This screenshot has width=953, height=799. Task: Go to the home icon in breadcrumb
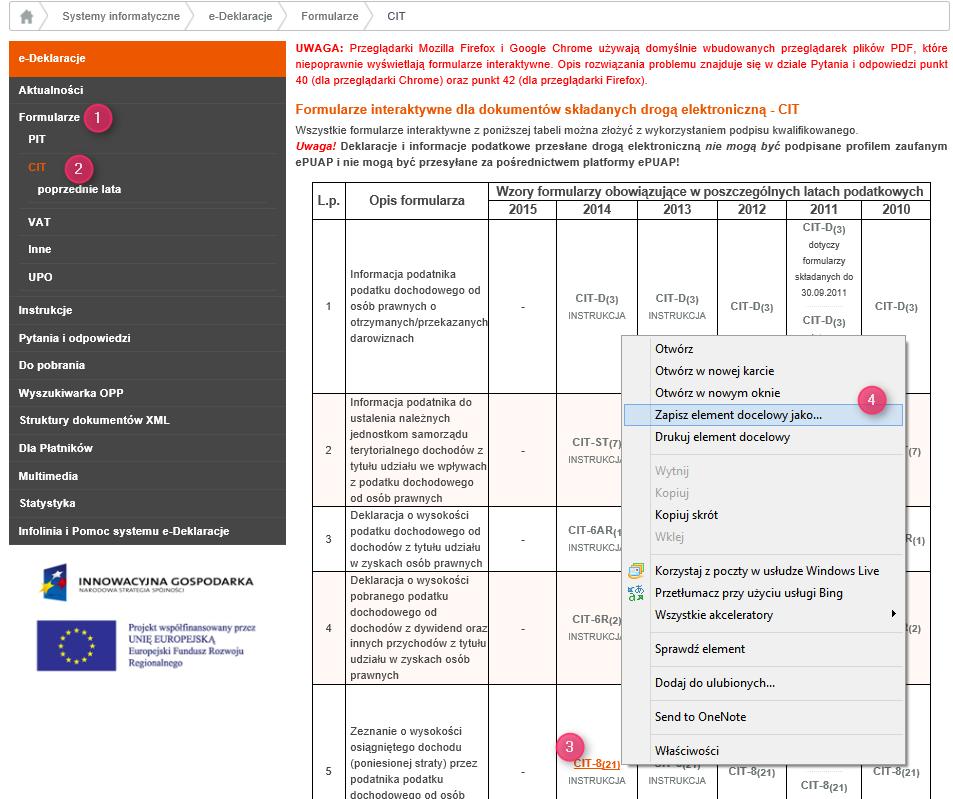(26, 16)
